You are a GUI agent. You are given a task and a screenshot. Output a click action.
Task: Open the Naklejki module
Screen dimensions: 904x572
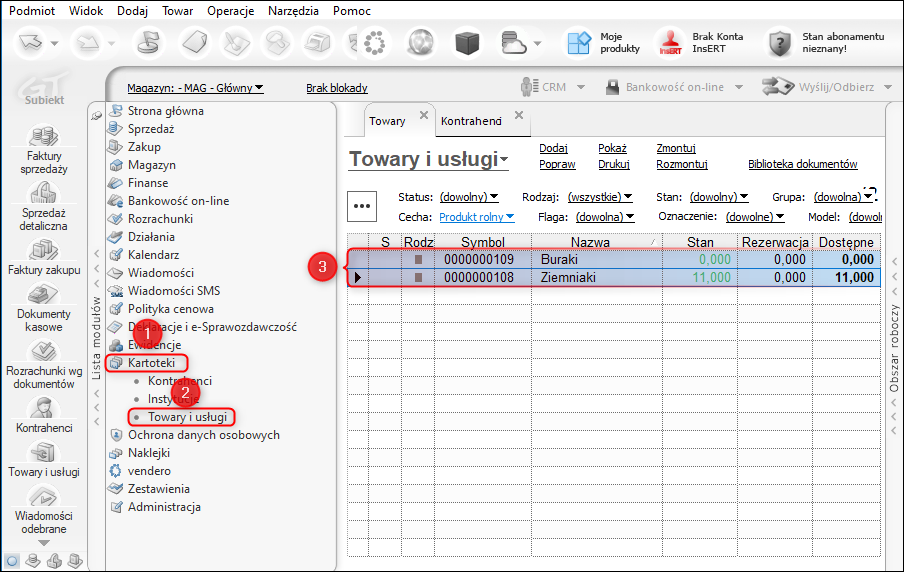point(149,453)
